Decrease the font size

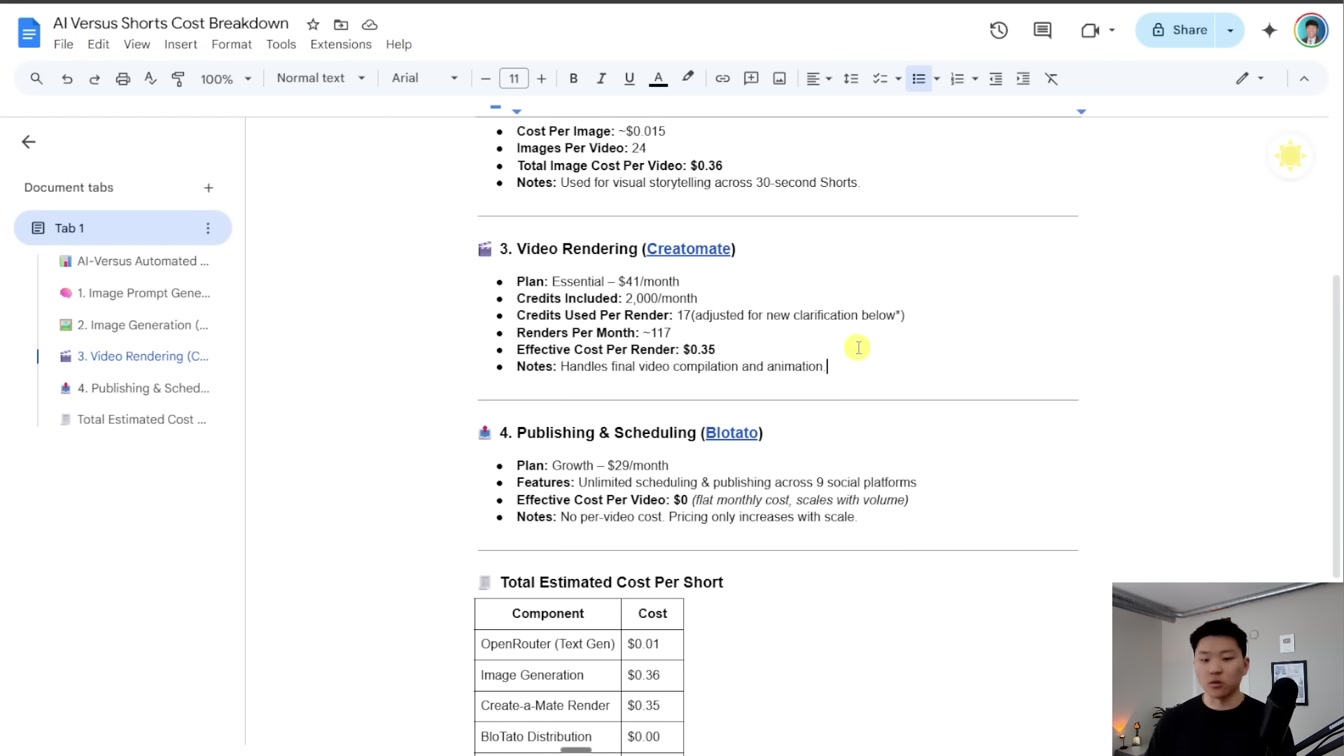[486, 78]
